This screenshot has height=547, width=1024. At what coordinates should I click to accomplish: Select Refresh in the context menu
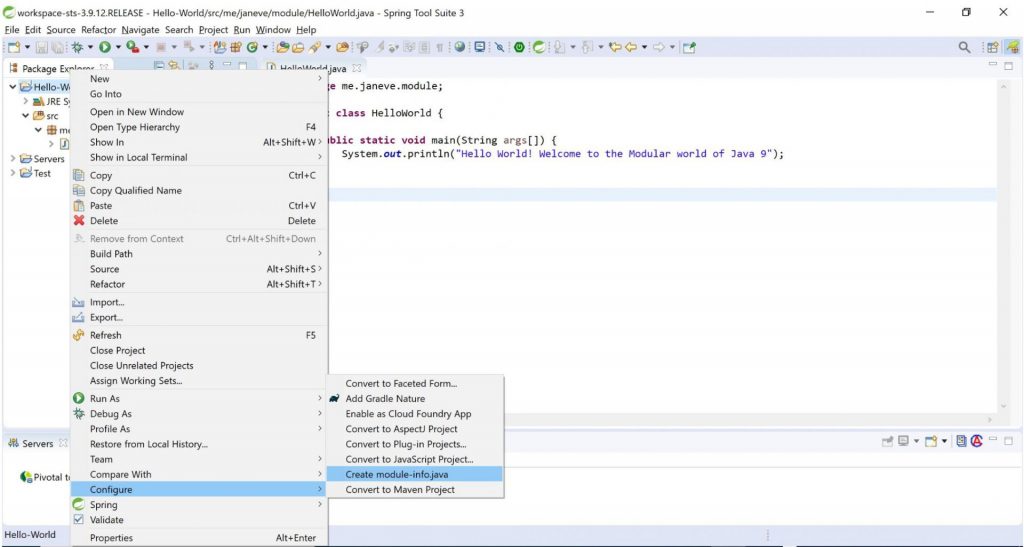click(199, 335)
